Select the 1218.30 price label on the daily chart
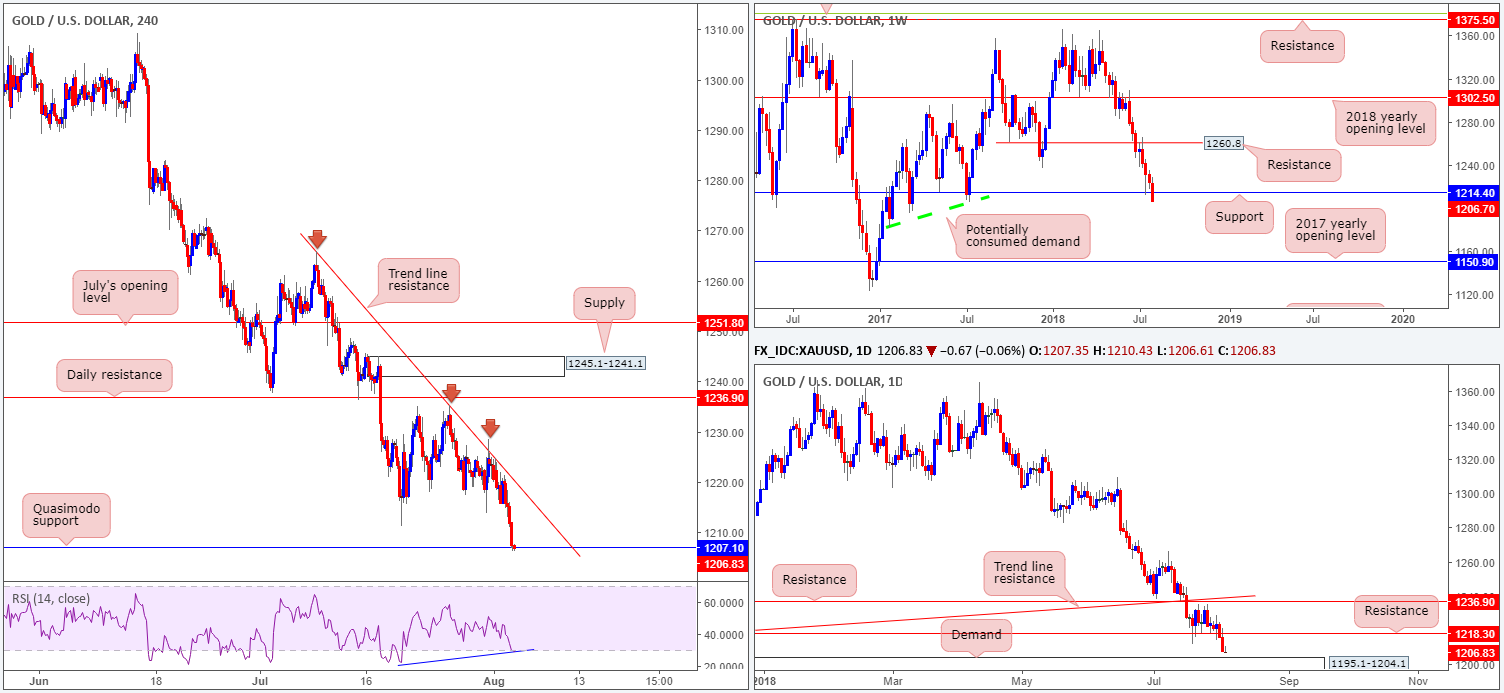The height and width of the screenshot is (693, 1504). click(1474, 634)
